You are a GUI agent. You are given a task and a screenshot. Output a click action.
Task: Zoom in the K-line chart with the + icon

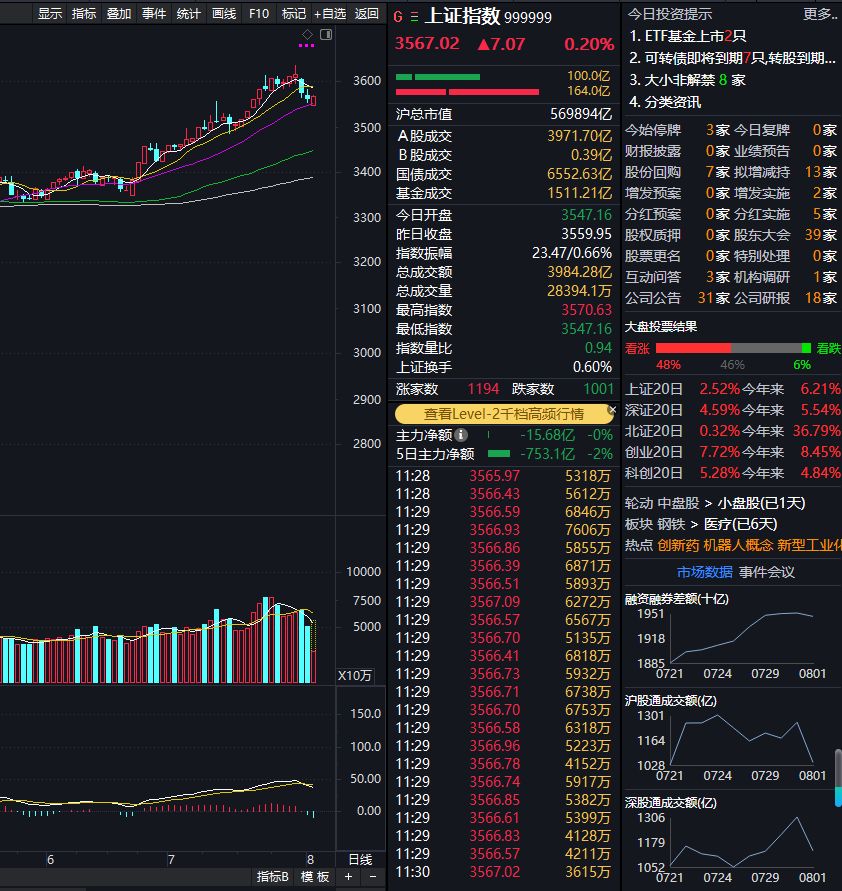[x=348, y=876]
